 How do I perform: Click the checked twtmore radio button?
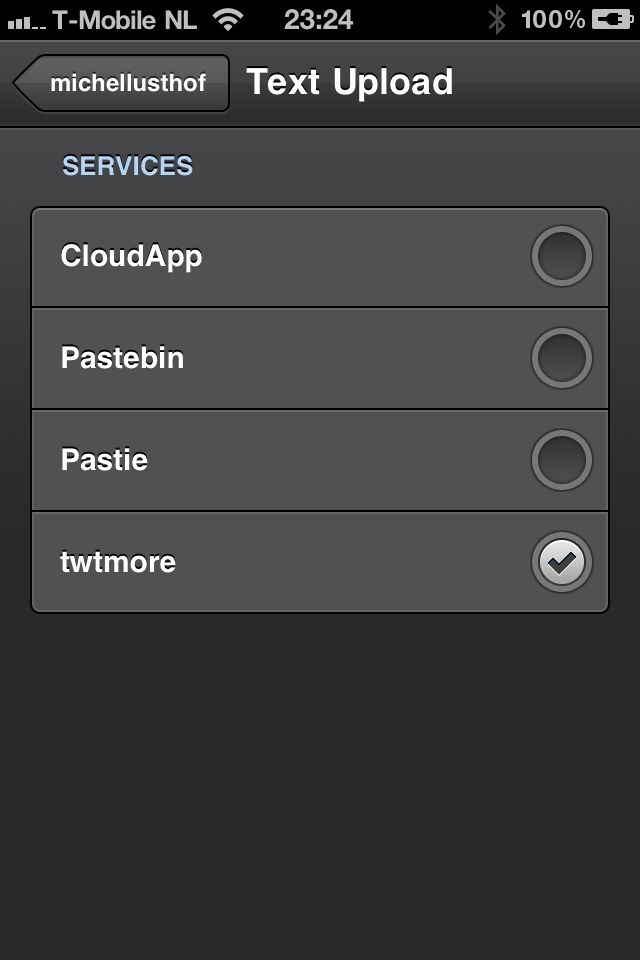click(x=561, y=562)
